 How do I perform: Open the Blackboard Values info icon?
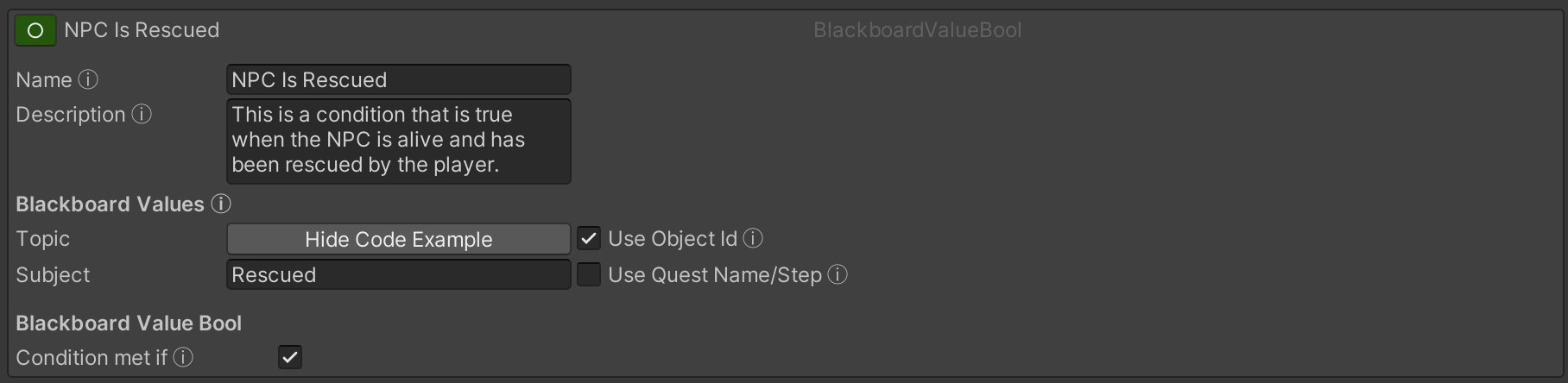(221, 204)
